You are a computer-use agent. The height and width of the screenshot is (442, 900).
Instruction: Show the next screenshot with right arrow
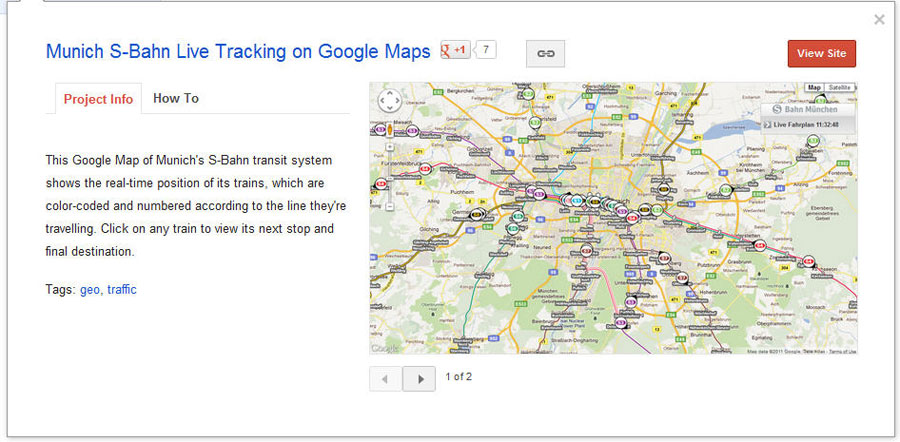click(419, 378)
